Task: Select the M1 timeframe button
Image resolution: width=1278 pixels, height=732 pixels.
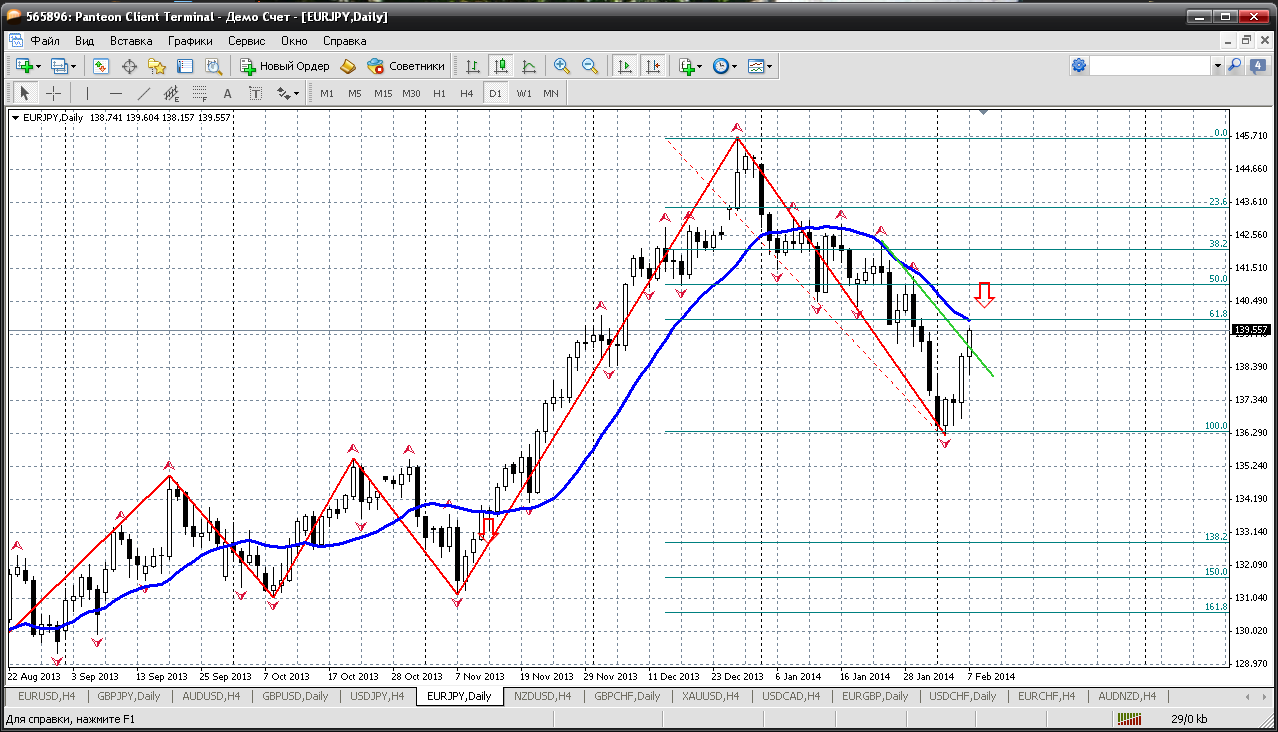Action: (327, 93)
